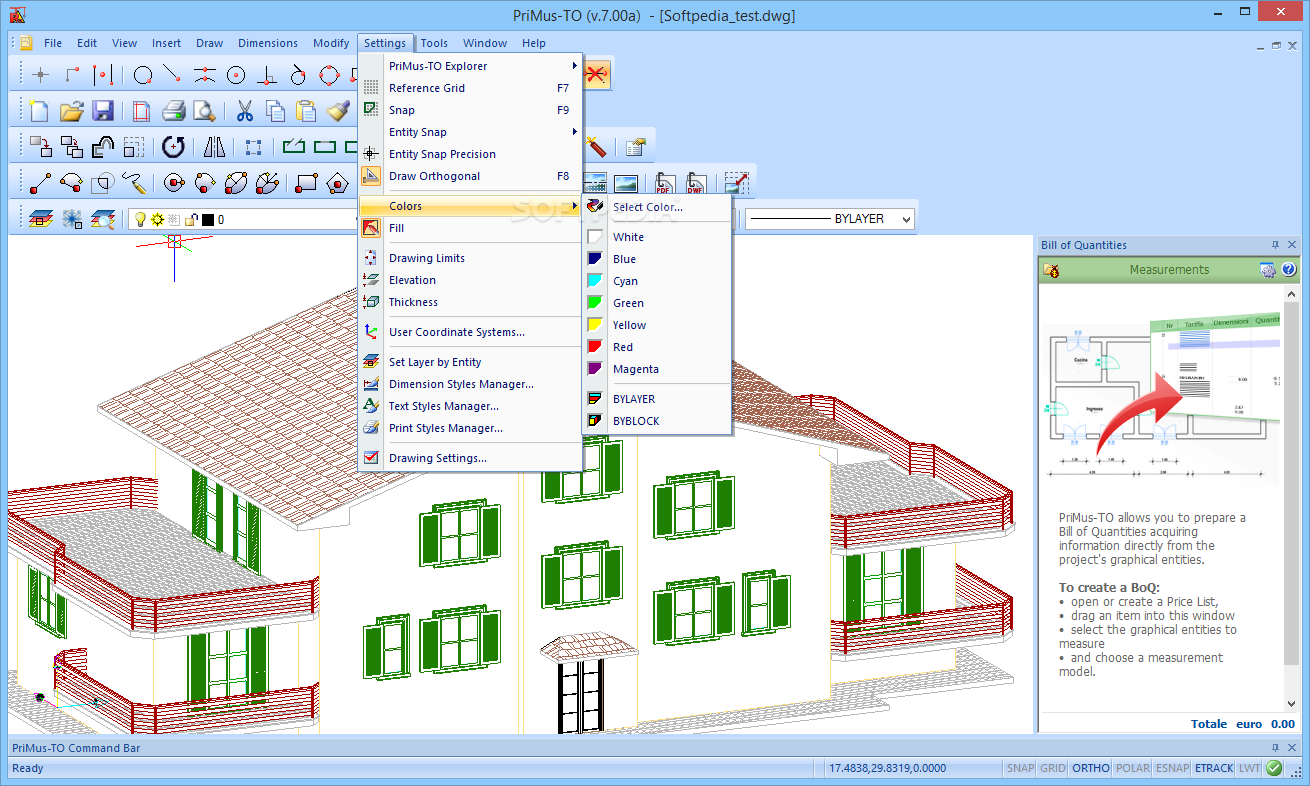Select the Polygon drawing tool
This screenshot has width=1310, height=786.
click(x=338, y=183)
